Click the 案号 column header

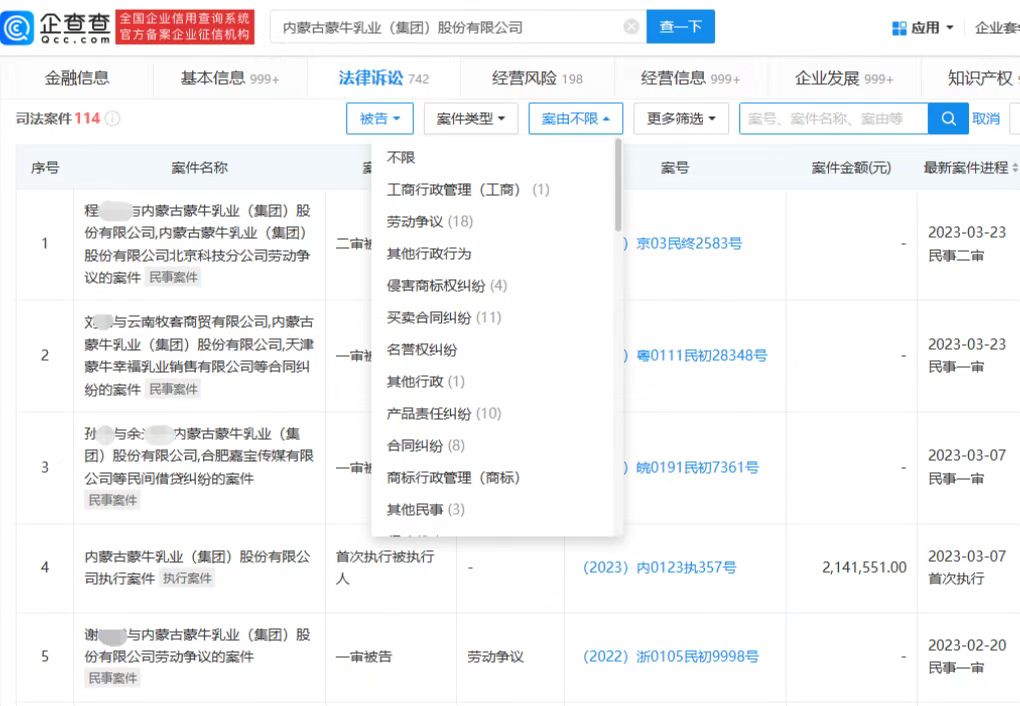coord(675,168)
